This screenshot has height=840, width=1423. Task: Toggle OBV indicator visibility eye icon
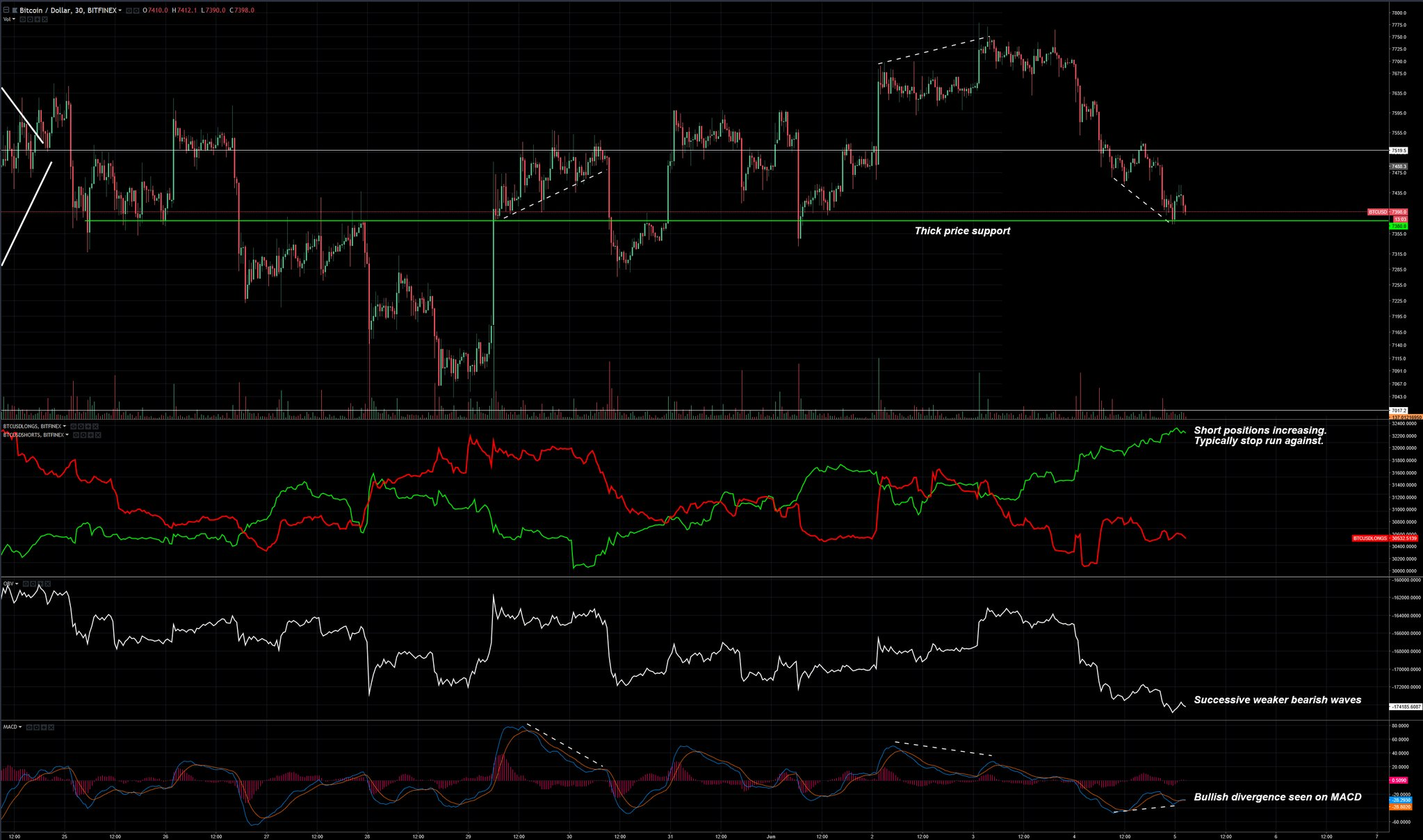pyautogui.click(x=26, y=584)
